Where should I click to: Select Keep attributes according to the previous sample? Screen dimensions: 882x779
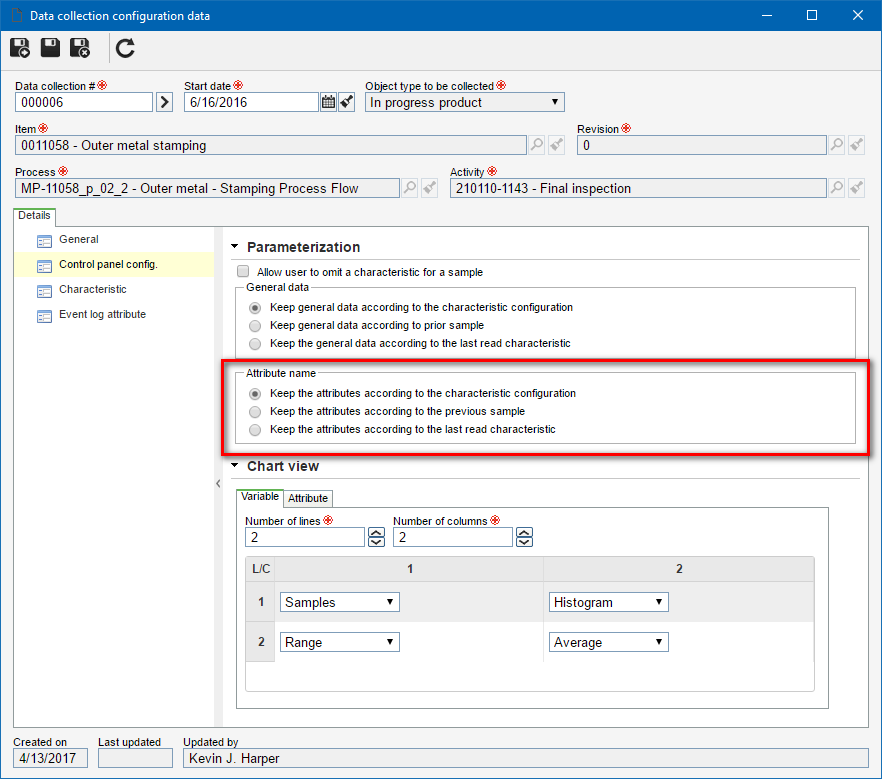tap(255, 412)
